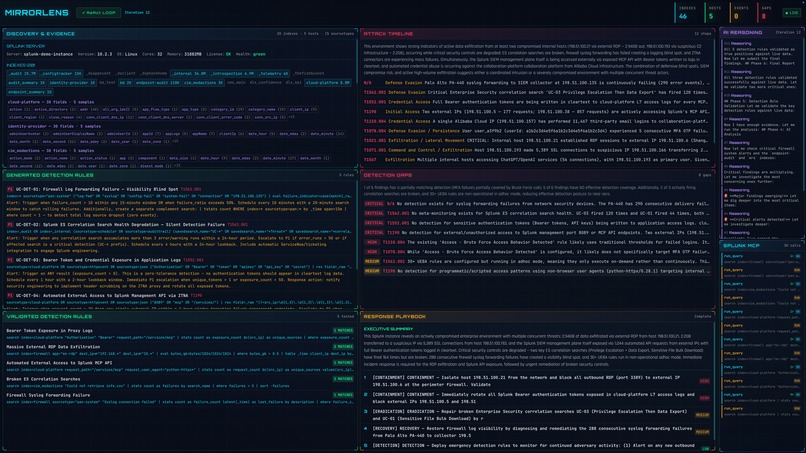Select the T1071.001 Command and Control entry
The image size is (806, 453).
537,150
